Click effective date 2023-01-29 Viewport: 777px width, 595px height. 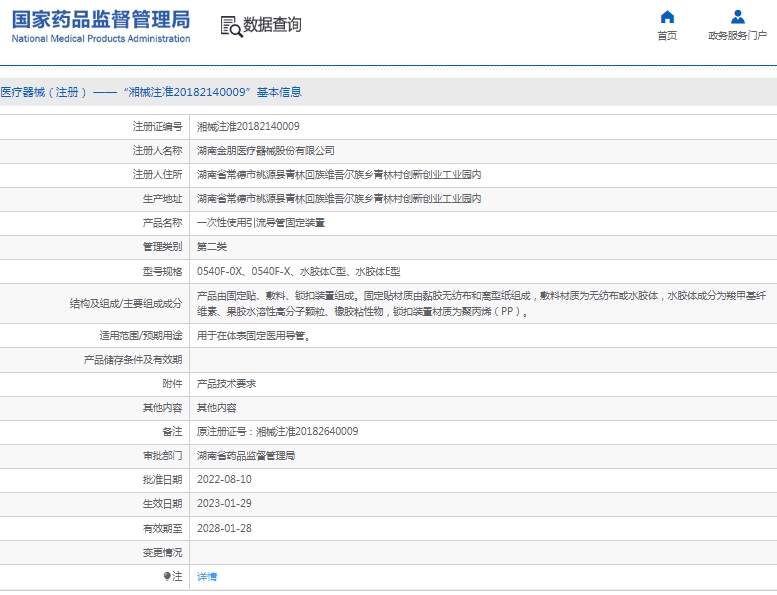(x=224, y=503)
